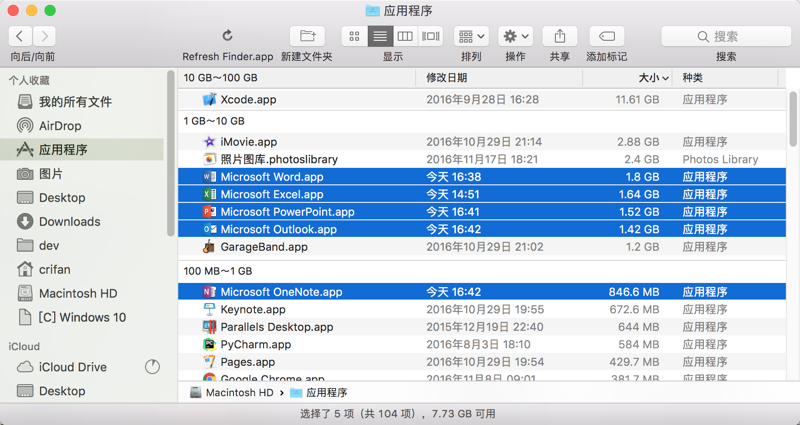Click the sidebar vertical scrollbar

coord(170,153)
